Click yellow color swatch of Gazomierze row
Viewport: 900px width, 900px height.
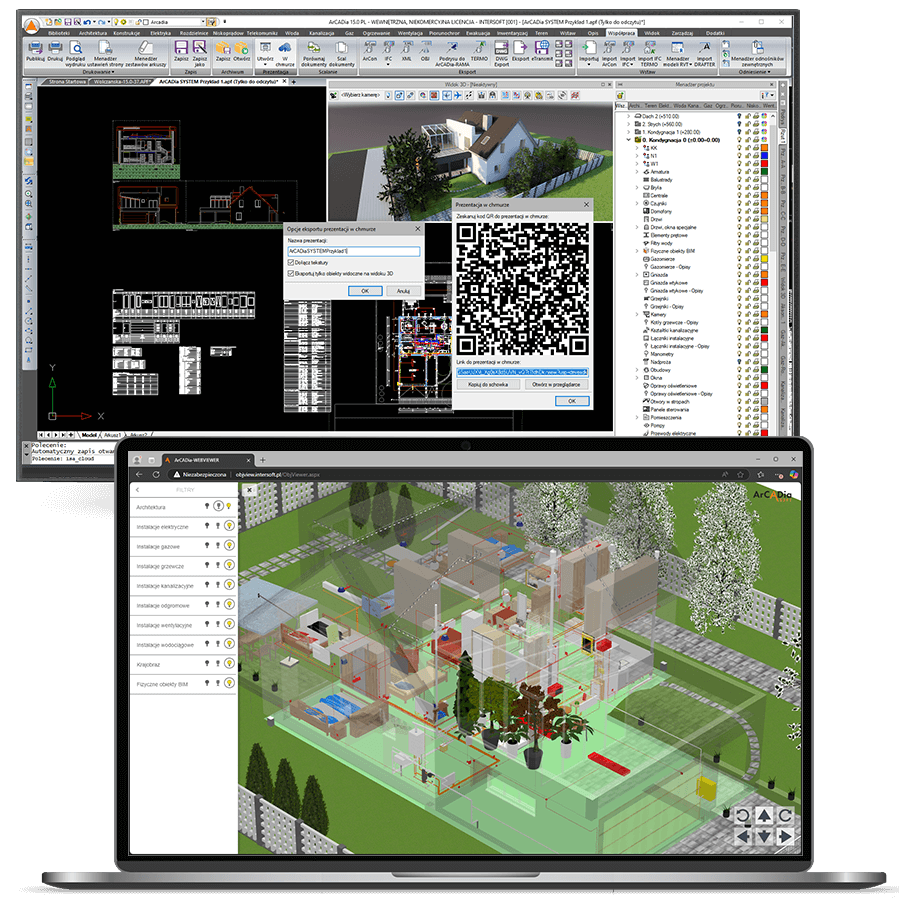point(765,259)
